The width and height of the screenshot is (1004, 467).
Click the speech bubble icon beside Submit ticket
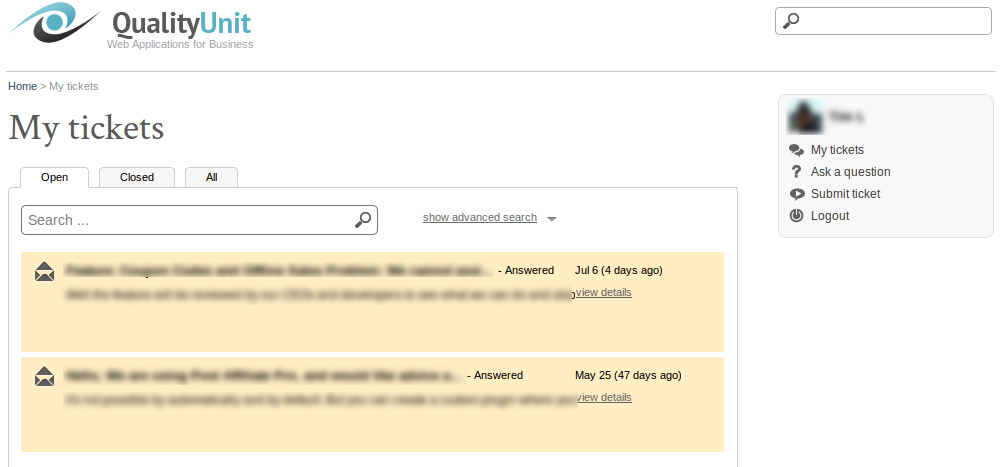(x=796, y=193)
